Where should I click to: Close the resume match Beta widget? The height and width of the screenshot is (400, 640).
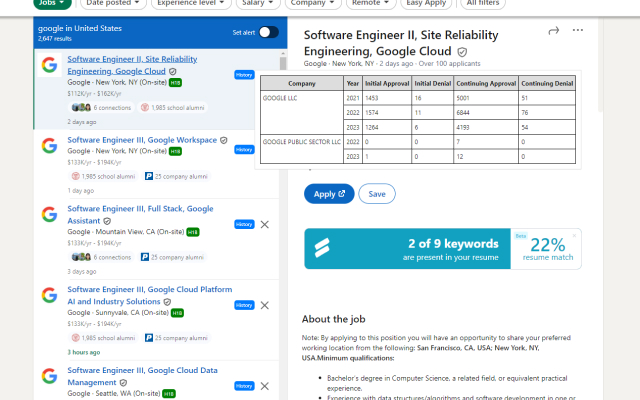(x=574, y=236)
